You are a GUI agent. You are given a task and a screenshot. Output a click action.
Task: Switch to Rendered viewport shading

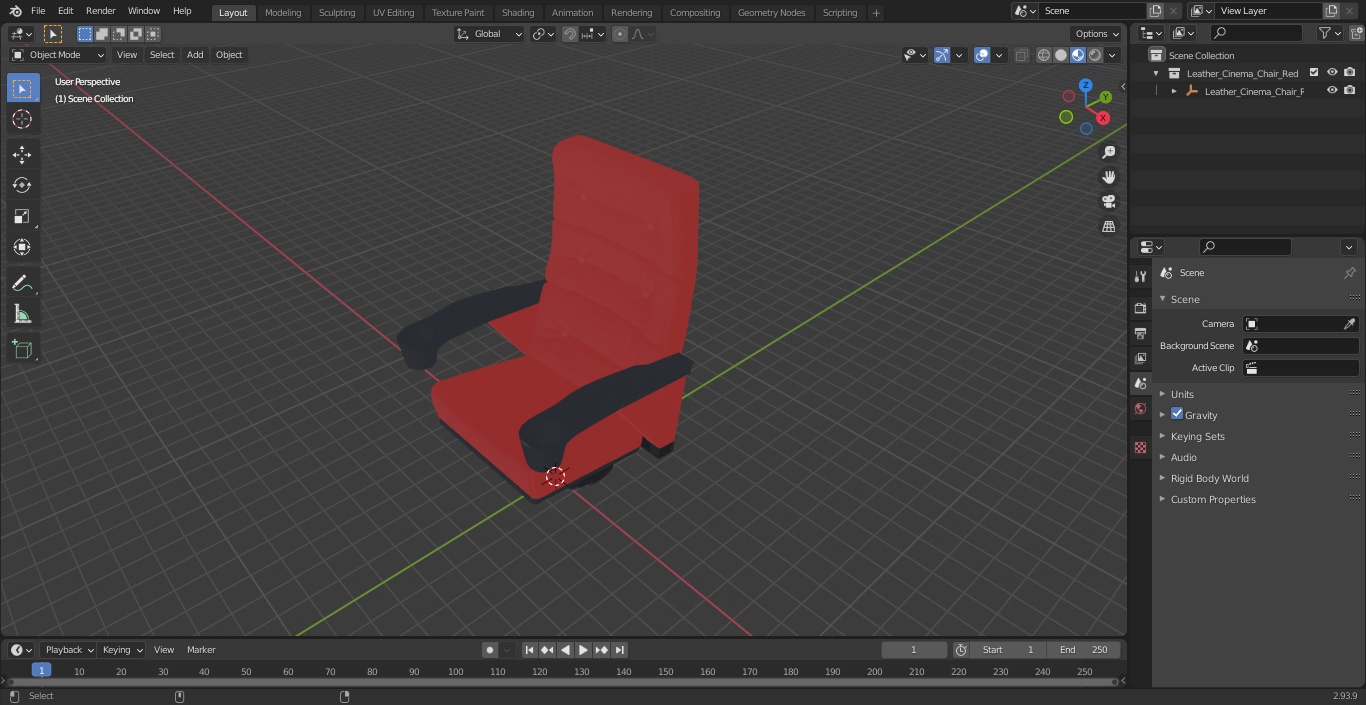[x=1095, y=55]
